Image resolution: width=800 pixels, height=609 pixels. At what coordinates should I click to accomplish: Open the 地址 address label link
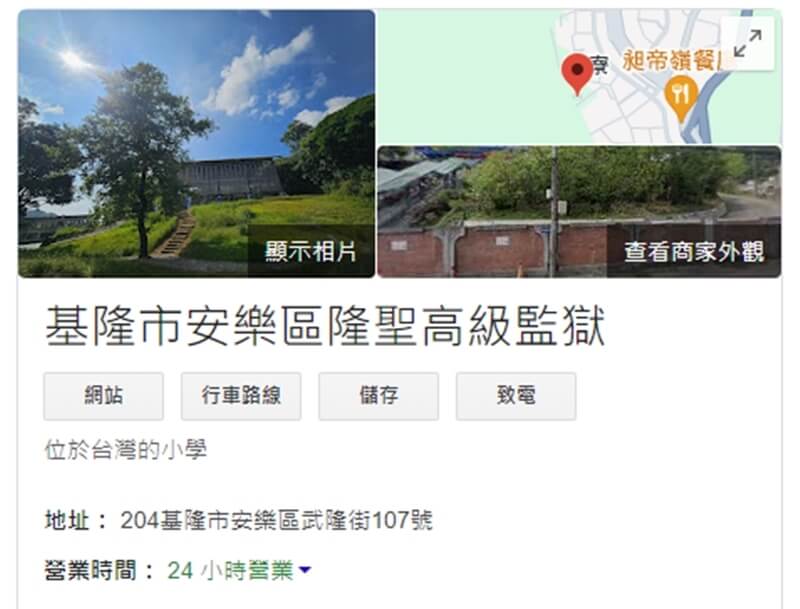pos(67,520)
